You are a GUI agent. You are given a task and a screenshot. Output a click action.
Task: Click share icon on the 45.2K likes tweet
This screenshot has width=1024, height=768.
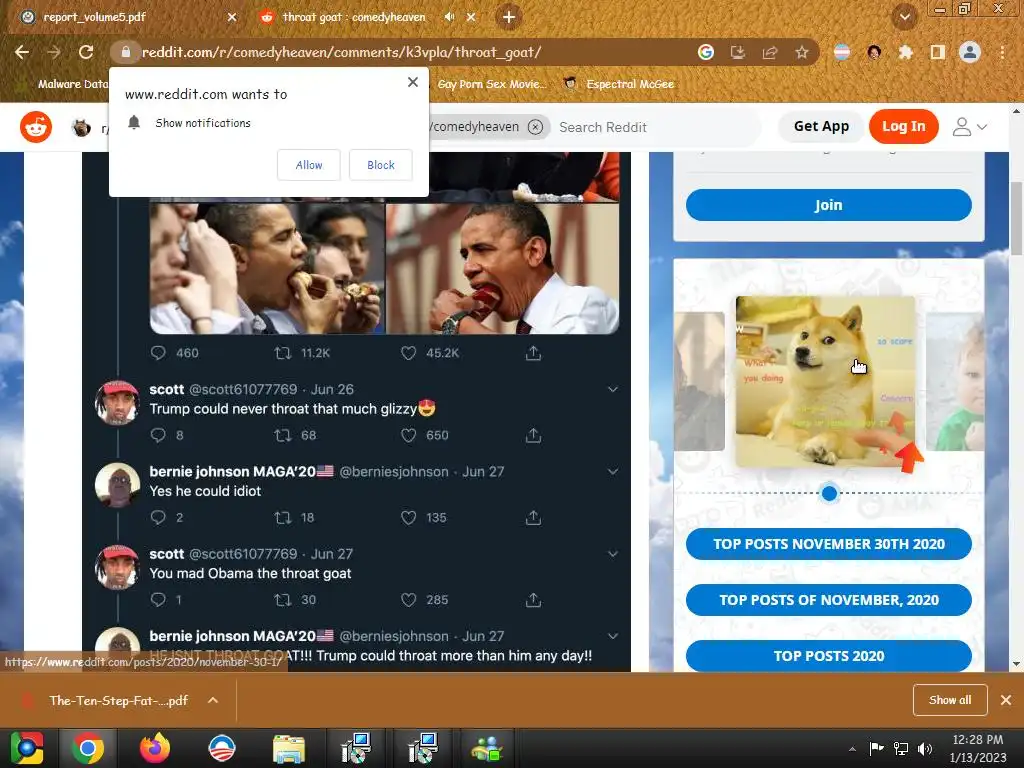tap(533, 353)
